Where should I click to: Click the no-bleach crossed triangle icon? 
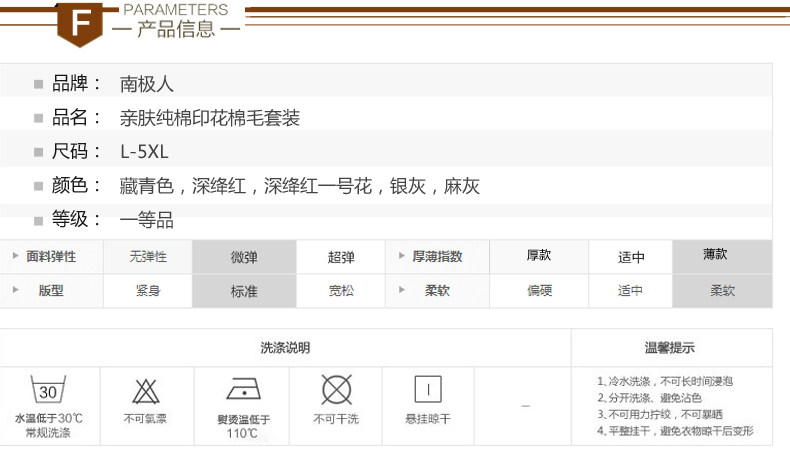pyautogui.click(x=146, y=392)
